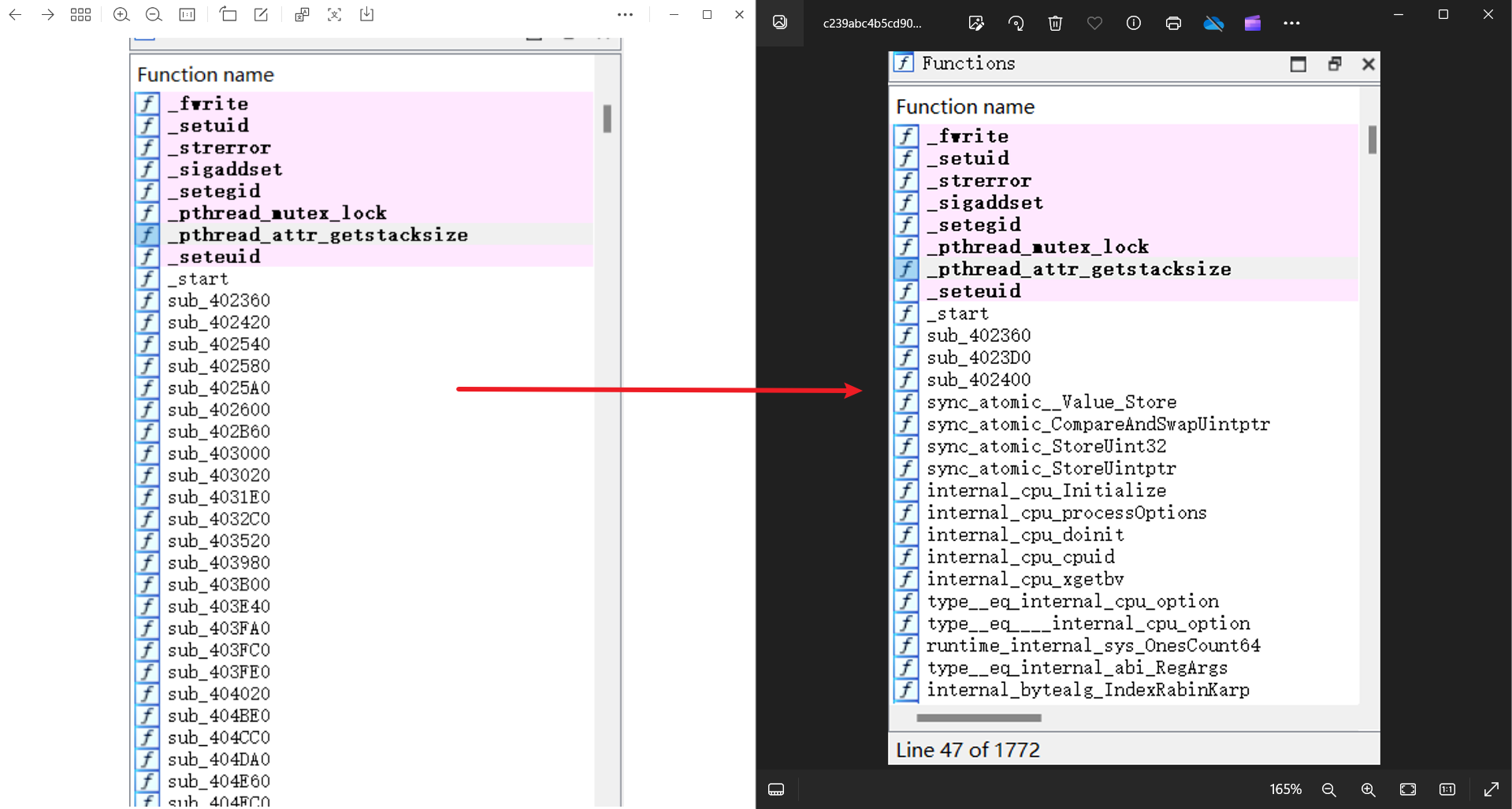Click the Function name column header in the Photos image
Screen dimensions: 1512x809
965,106
